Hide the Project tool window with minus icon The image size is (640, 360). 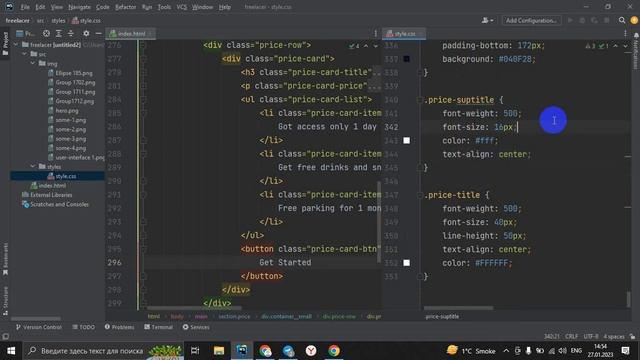point(98,33)
